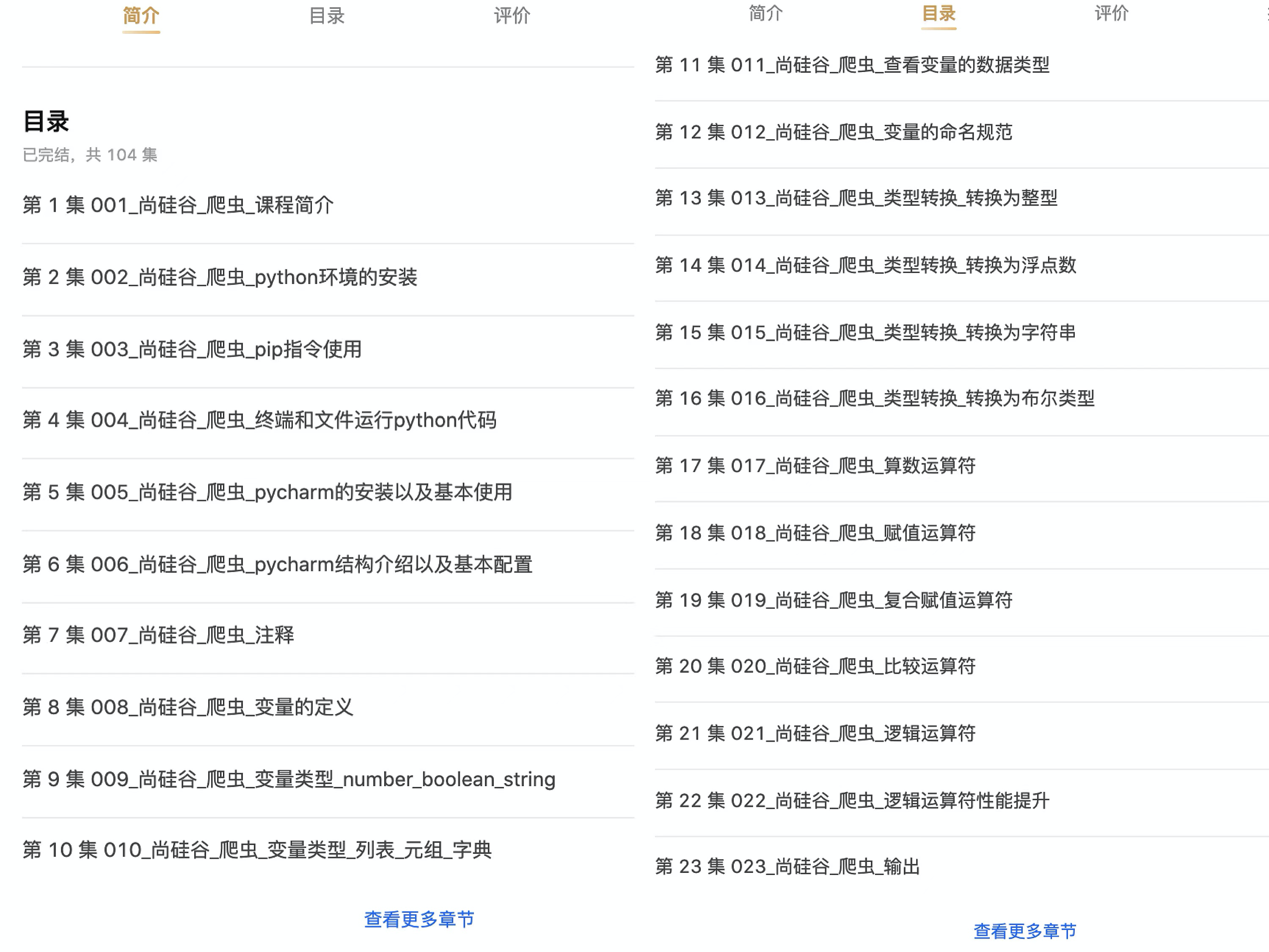Select 简介 tab in right panel
Image resolution: width=1269 pixels, height=952 pixels.
tap(765, 13)
